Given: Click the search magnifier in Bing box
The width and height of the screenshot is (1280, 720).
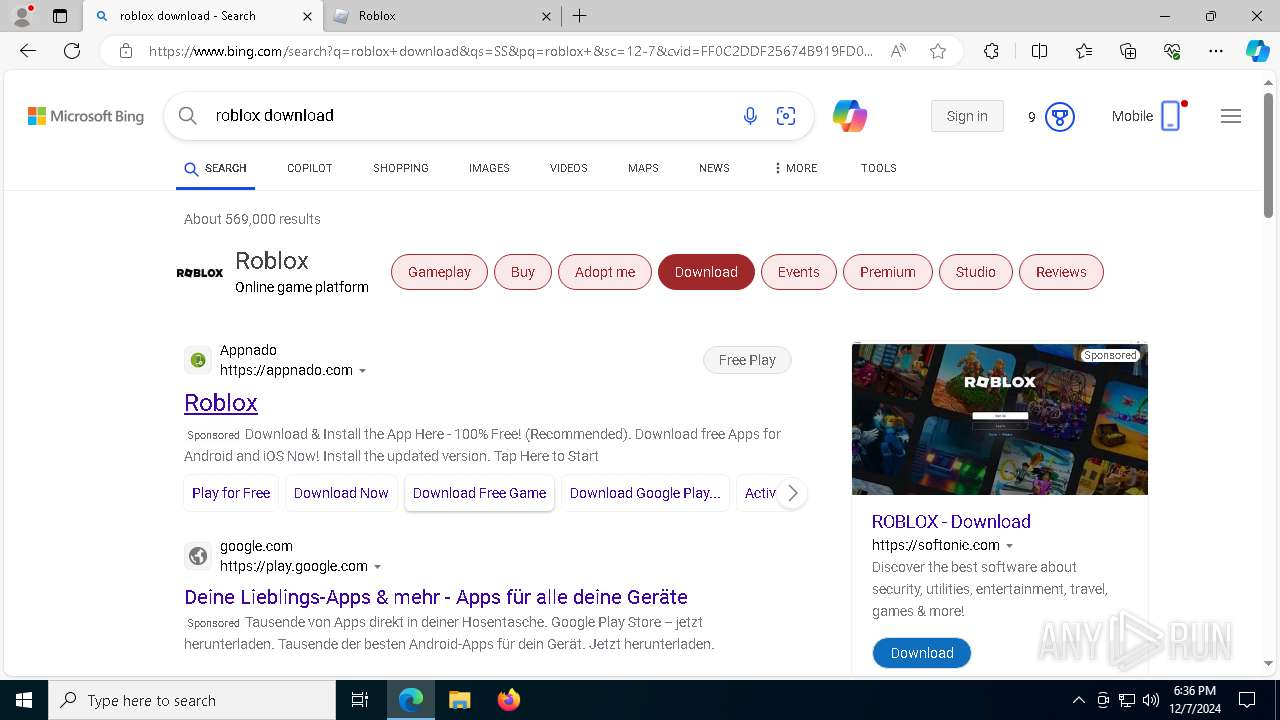Looking at the screenshot, I should (187, 116).
